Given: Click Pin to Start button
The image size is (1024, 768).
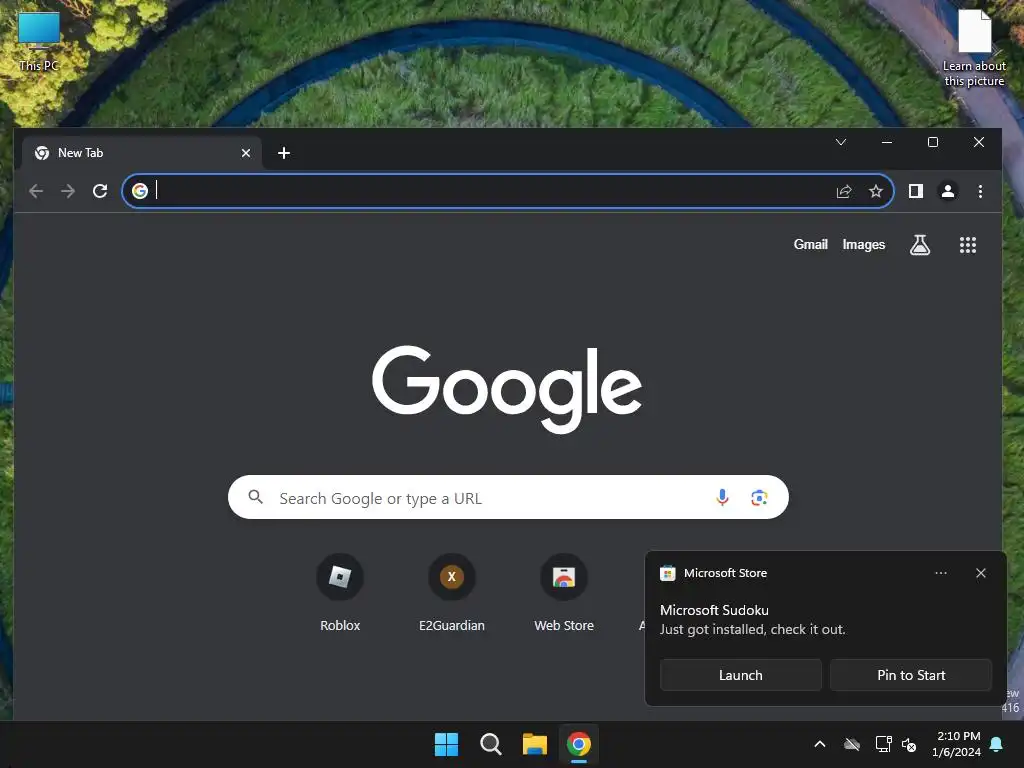Looking at the screenshot, I should [x=911, y=675].
